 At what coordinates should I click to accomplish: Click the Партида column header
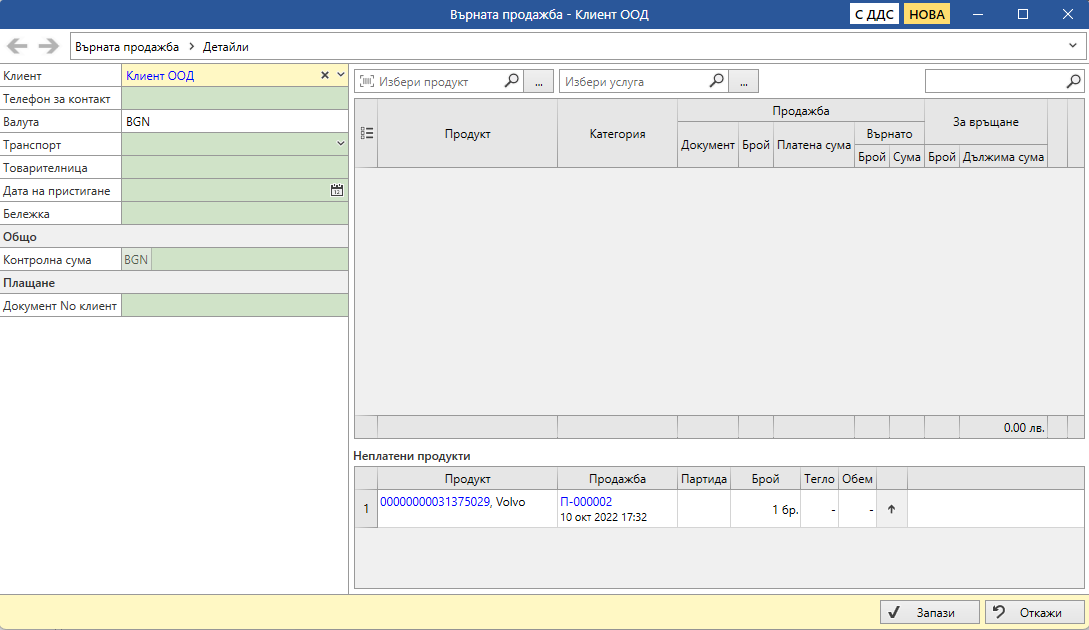(x=704, y=479)
